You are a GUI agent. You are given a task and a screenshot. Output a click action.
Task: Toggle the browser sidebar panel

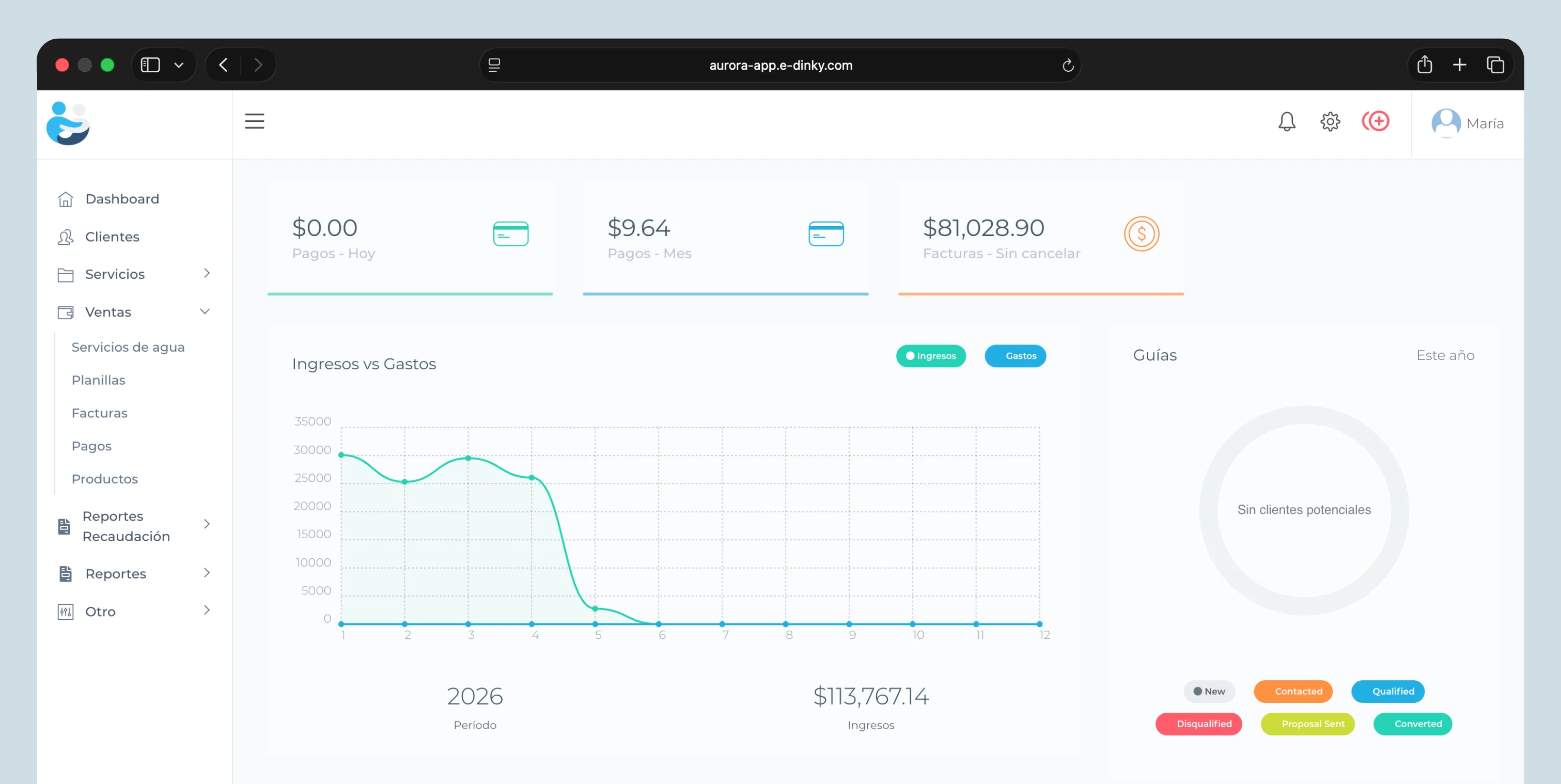pyautogui.click(x=150, y=65)
